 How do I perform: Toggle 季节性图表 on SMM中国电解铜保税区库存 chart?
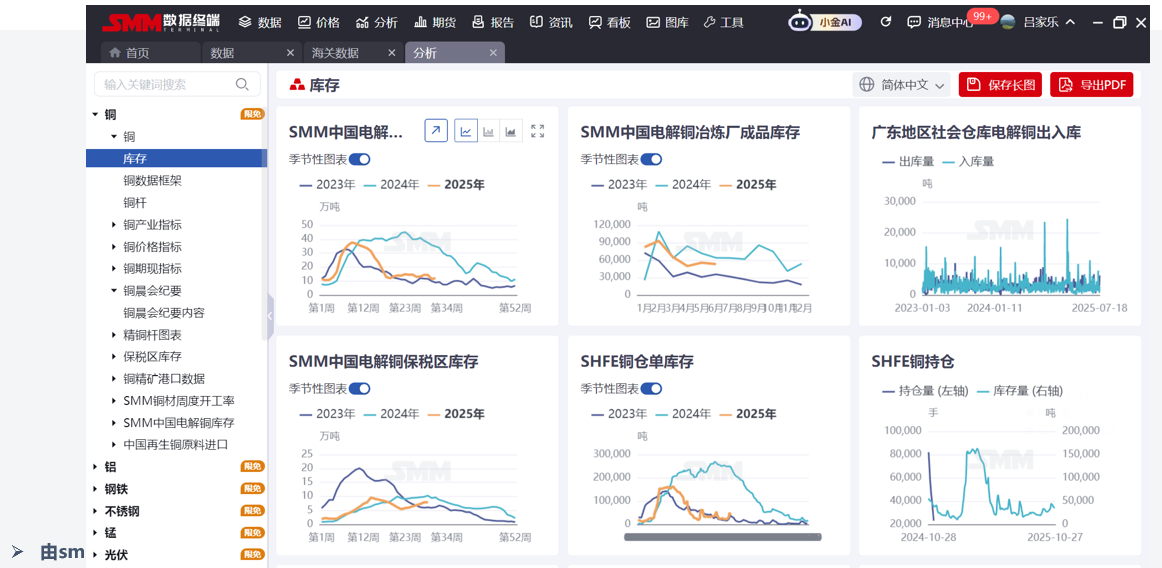tap(359, 388)
